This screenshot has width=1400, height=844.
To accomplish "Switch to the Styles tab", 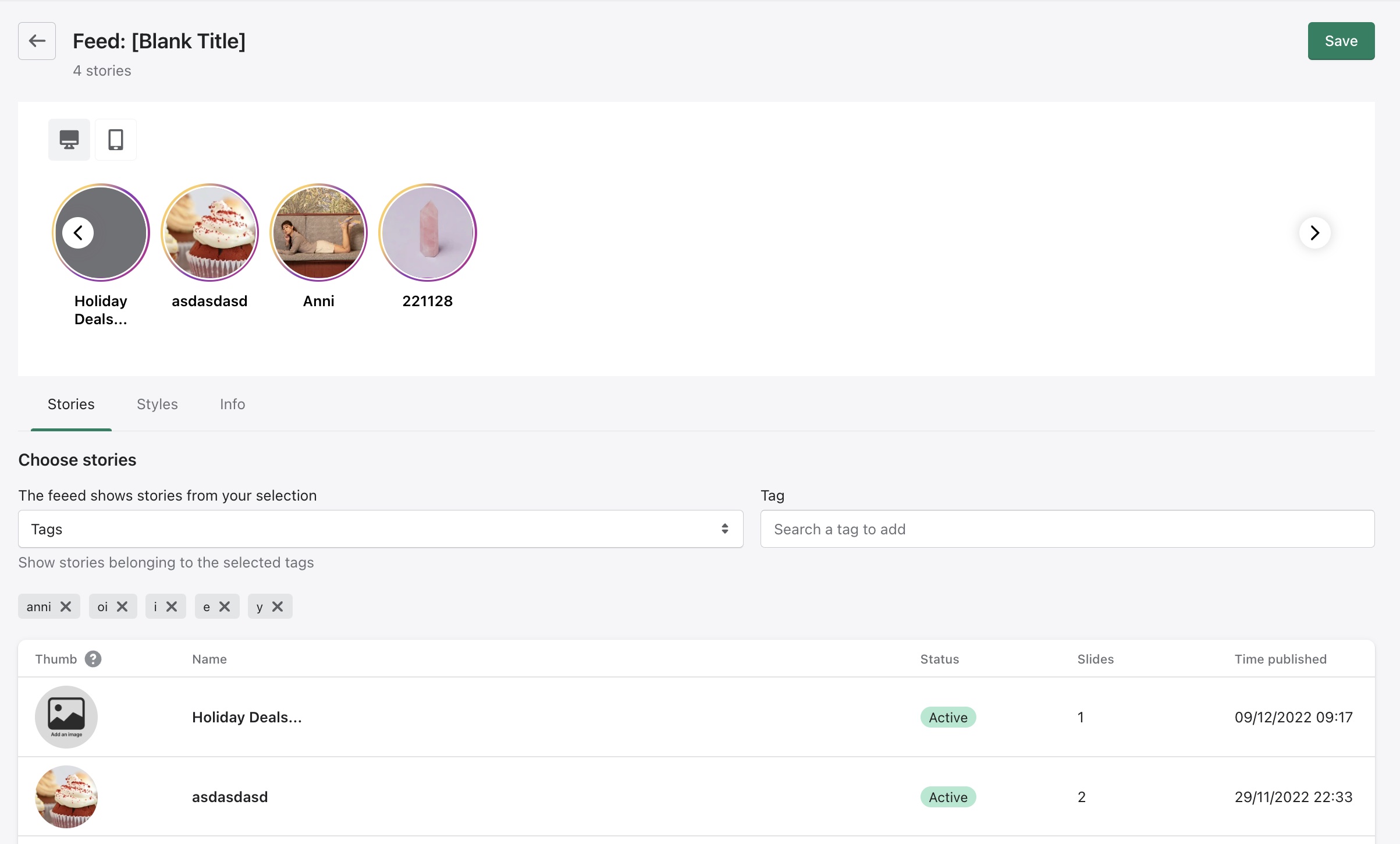I will coord(157,404).
